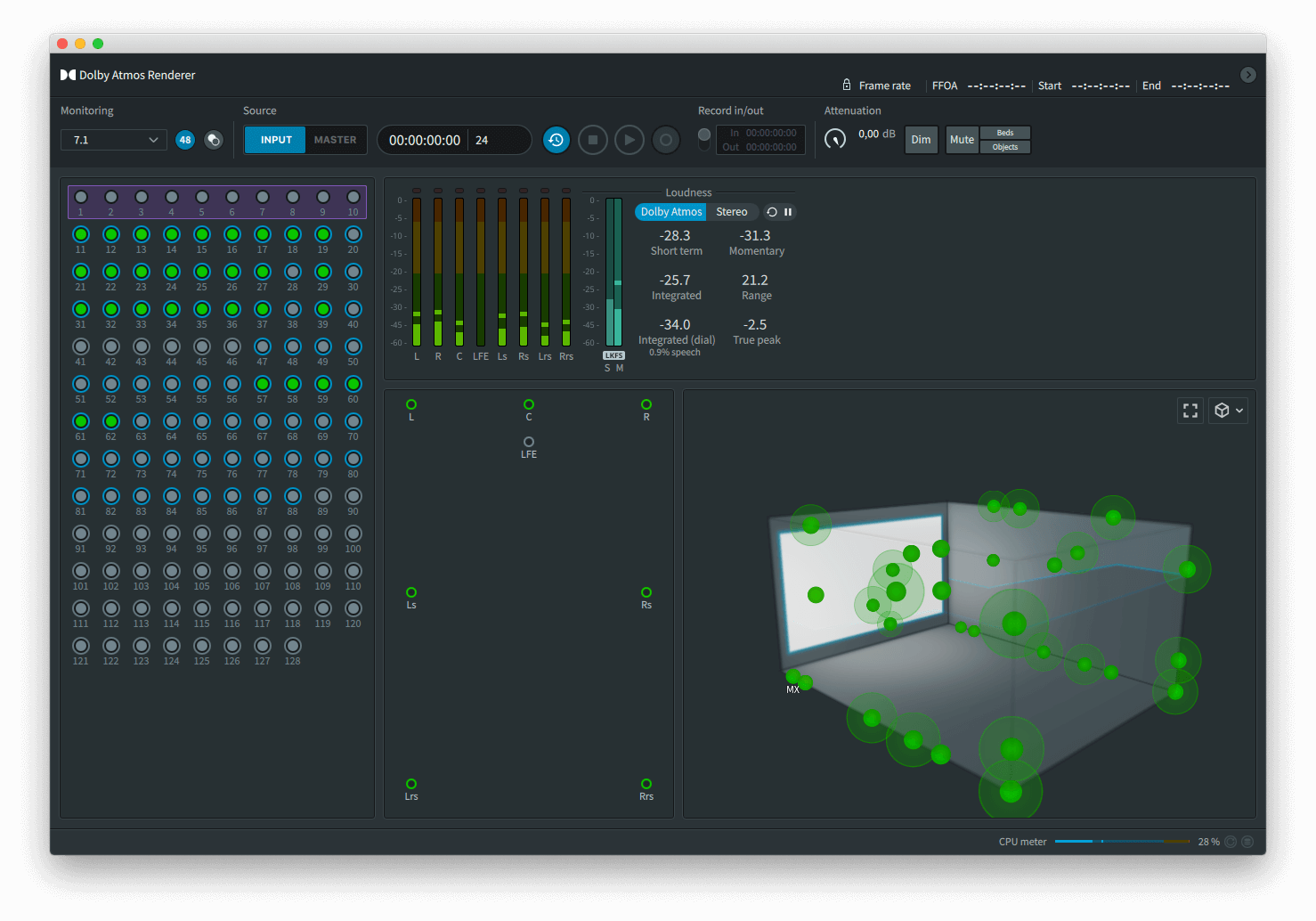The width and height of the screenshot is (1316, 921).
Task: Switch source to MASTER
Action: click(335, 140)
